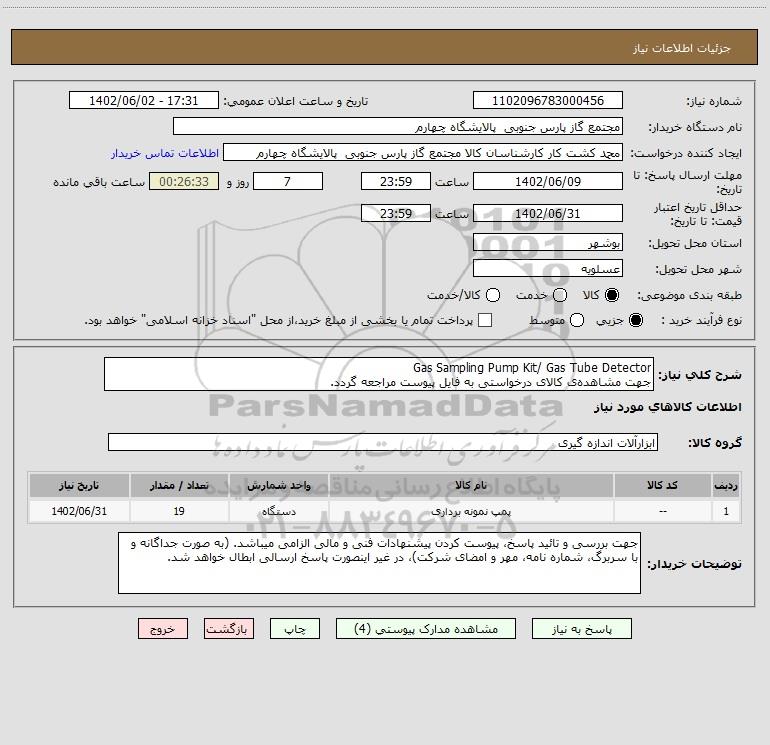
Task: Select the کالا/خدمت radio button
Action: (x=493, y=295)
